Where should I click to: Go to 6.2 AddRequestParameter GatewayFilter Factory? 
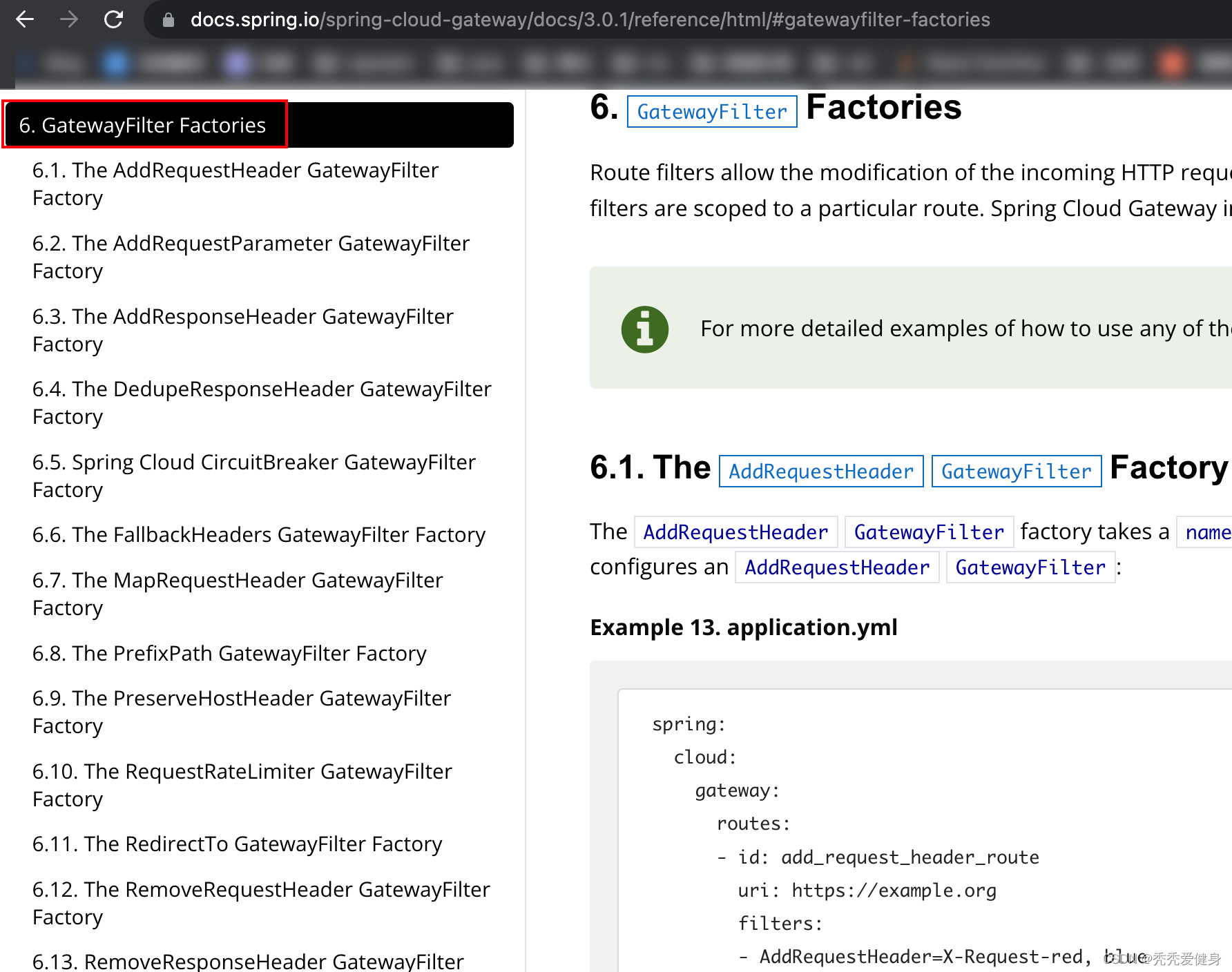click(x=251, y=257)
